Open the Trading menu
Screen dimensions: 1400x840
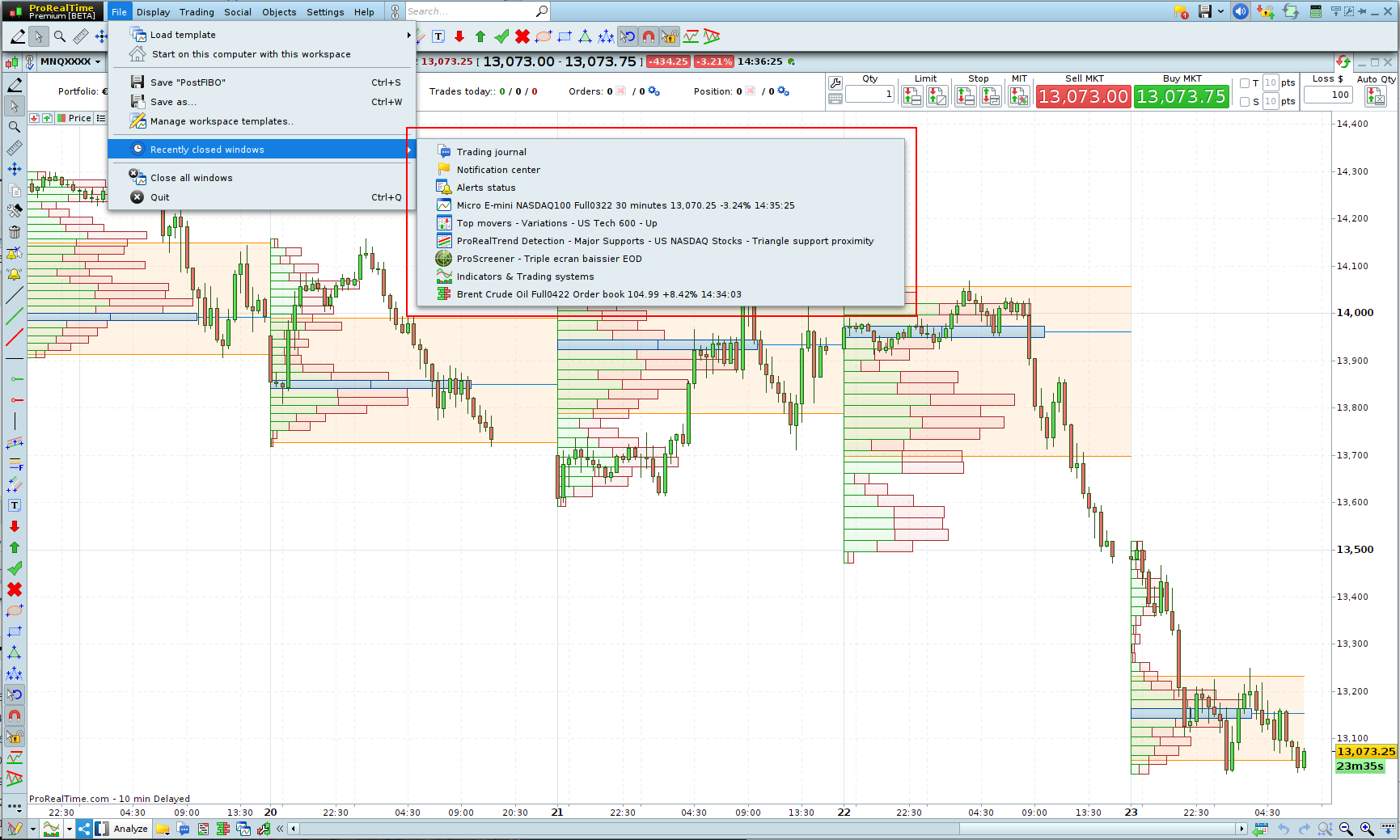(197, 12)
